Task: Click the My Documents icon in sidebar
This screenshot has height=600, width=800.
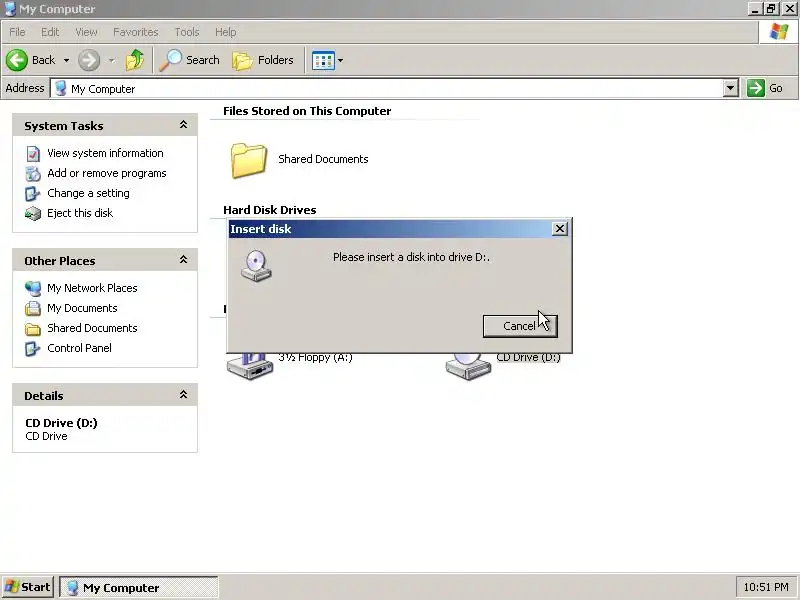Action: coord(33,308)
